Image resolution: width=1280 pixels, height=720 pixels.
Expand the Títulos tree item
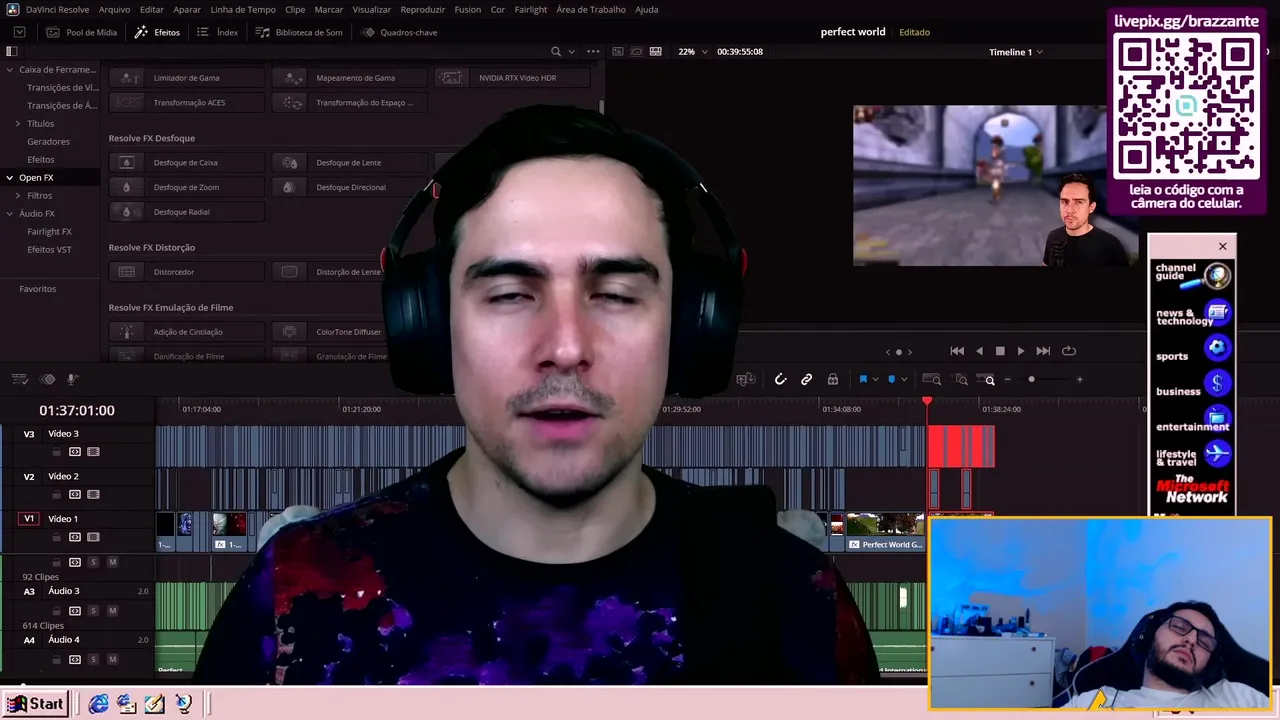pyautogui.click(x=18, y=123)
